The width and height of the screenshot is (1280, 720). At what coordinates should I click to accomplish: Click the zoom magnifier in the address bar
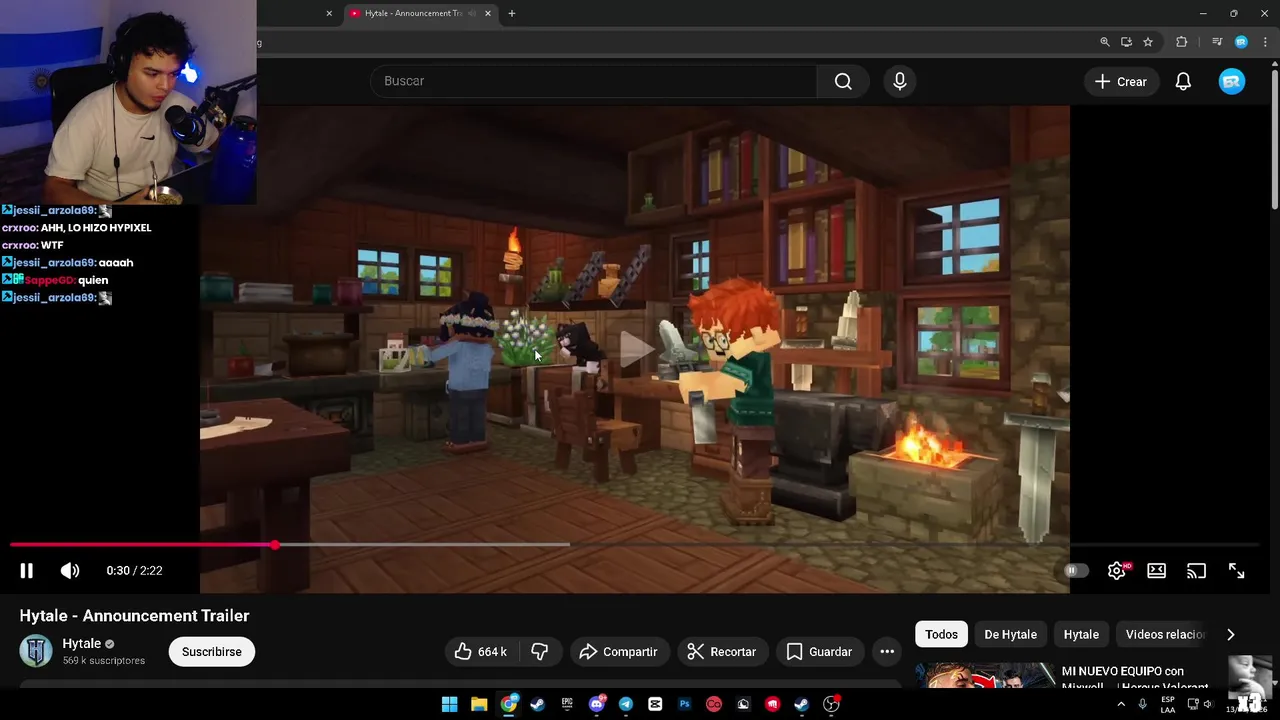[x=1105, y=42]
